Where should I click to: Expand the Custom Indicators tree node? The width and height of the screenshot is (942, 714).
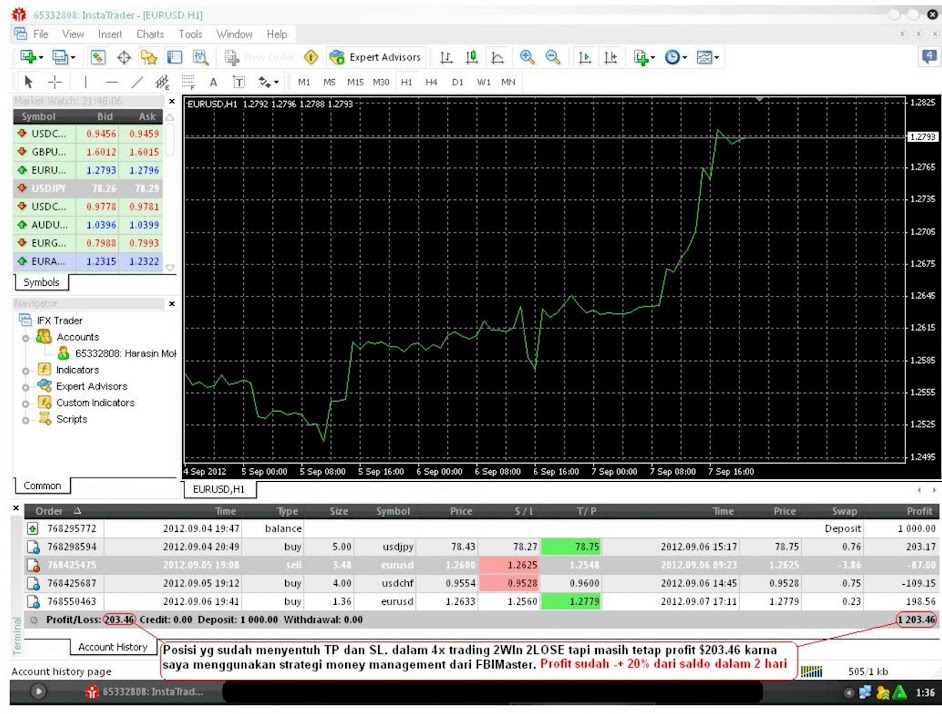25,404
